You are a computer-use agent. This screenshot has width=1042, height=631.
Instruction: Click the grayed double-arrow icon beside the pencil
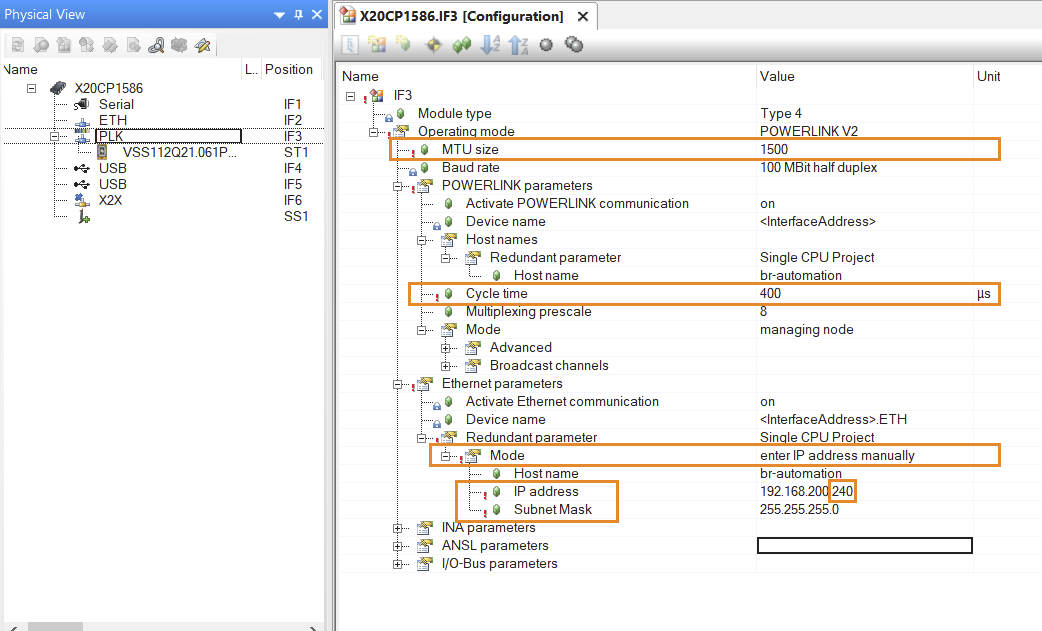(179, 45)
